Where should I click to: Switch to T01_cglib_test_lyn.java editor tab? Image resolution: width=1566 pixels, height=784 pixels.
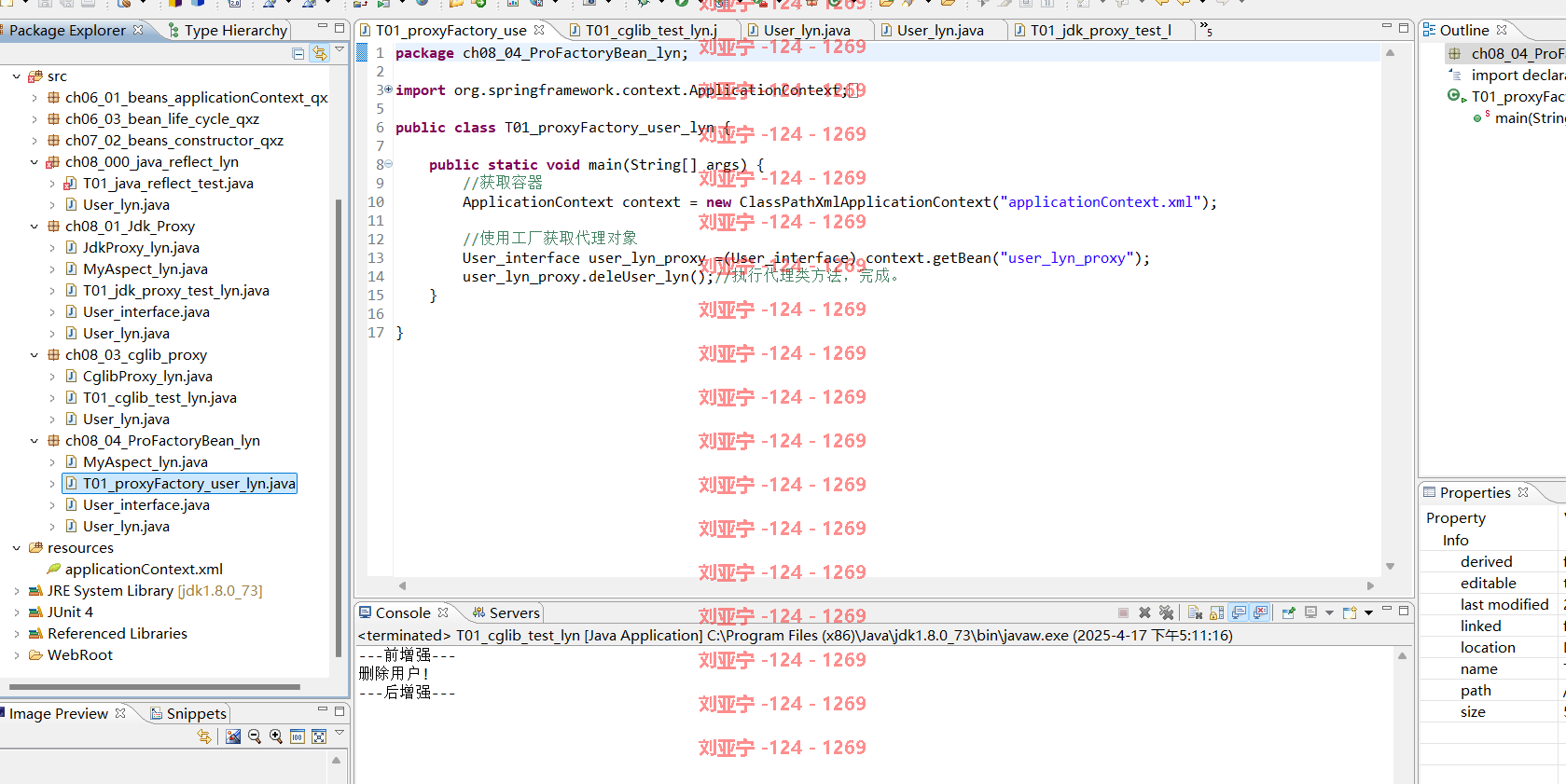click(644, 30)
